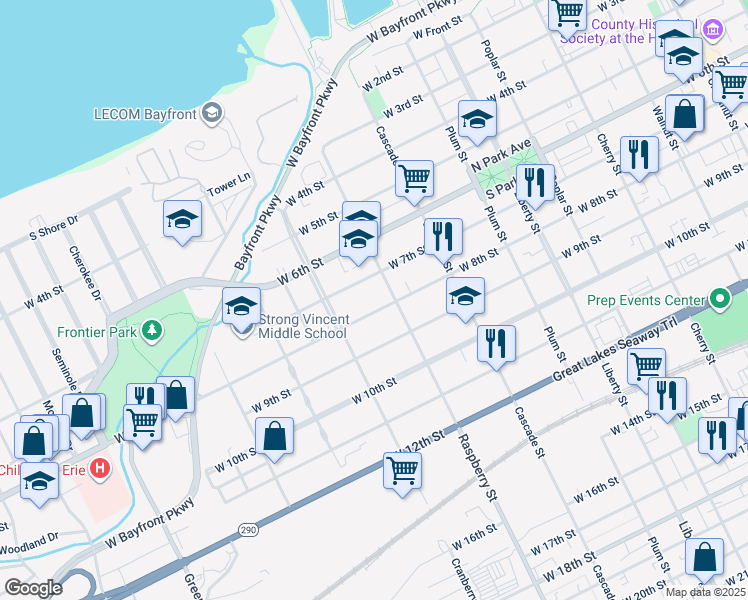Open the 'Strong Vincent Middle School' label
The width and height of the screenshot is (748, 600).
(x=304, y=326)
